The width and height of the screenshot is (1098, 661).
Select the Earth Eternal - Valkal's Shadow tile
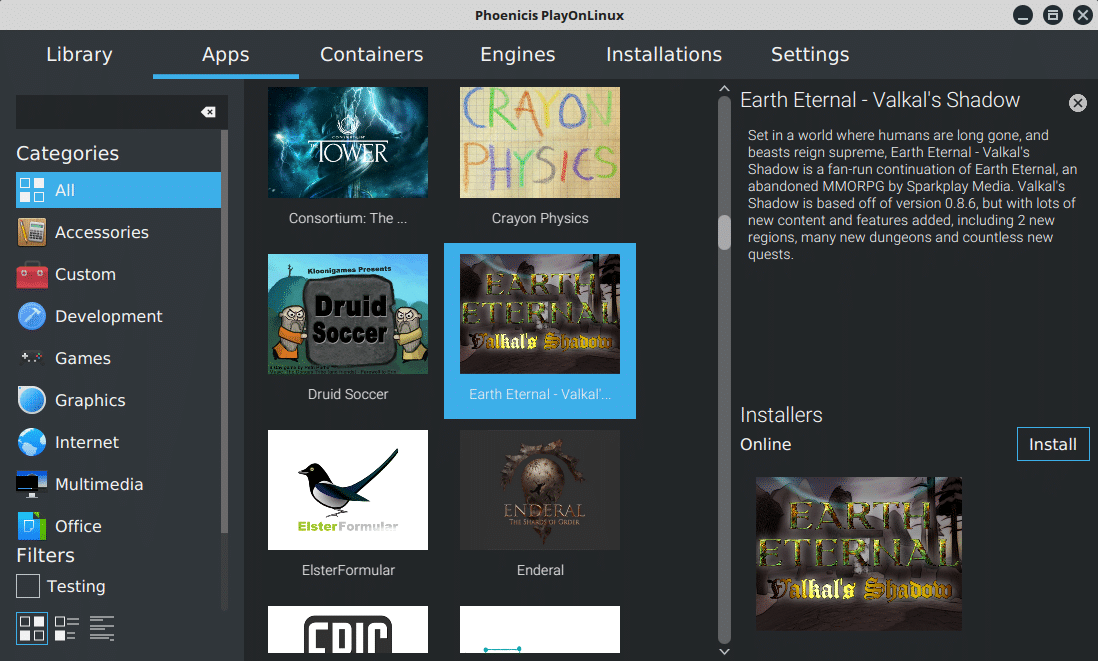click(x=540, y=330)
